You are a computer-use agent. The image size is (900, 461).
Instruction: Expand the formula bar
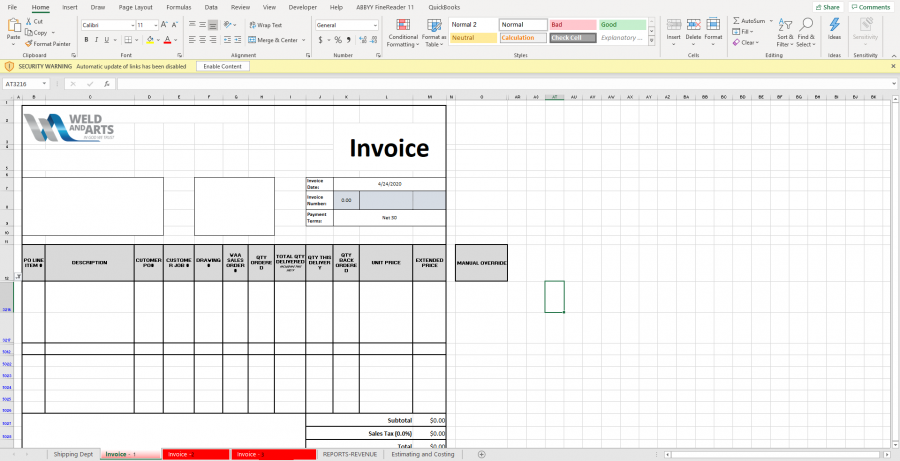[x=894, y=84]
